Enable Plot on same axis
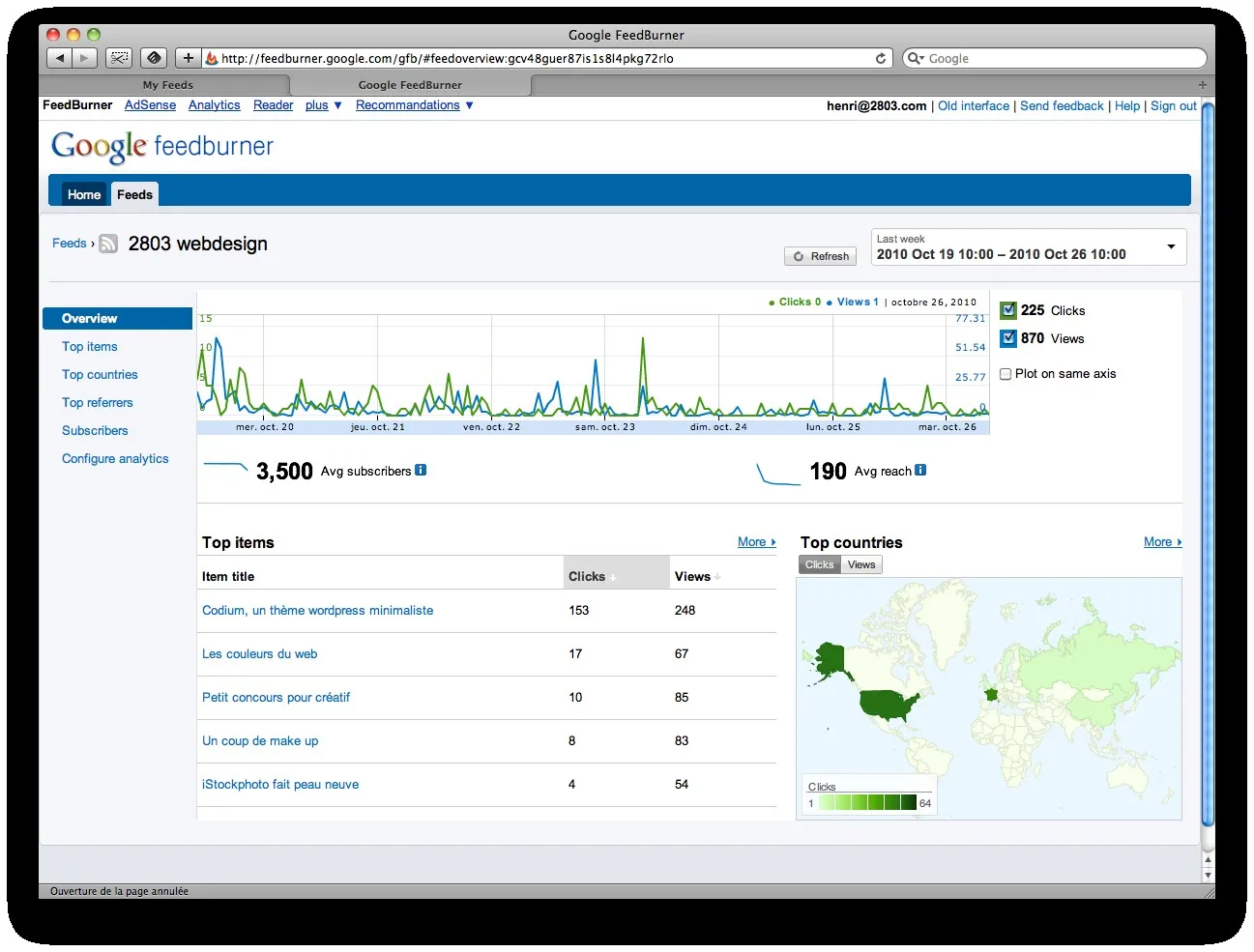The image size is (1254, 952). click(x=1006, y=374)
